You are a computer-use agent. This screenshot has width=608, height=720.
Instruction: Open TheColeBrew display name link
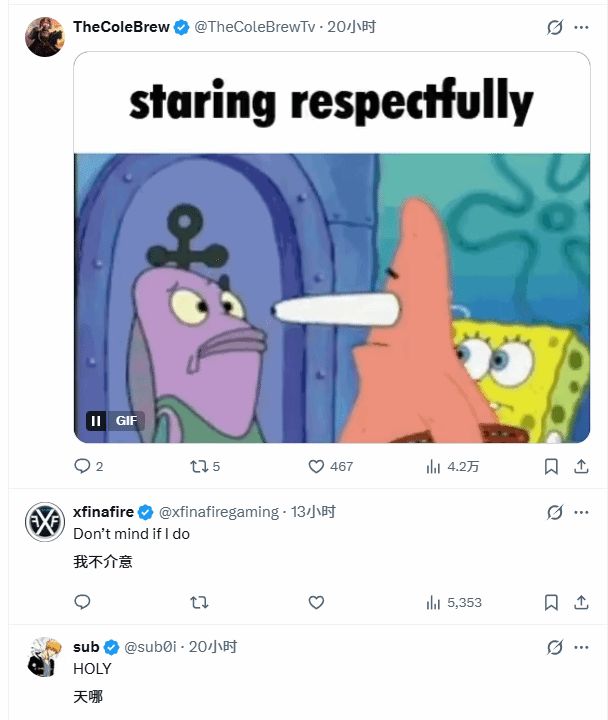click(121, 27)
